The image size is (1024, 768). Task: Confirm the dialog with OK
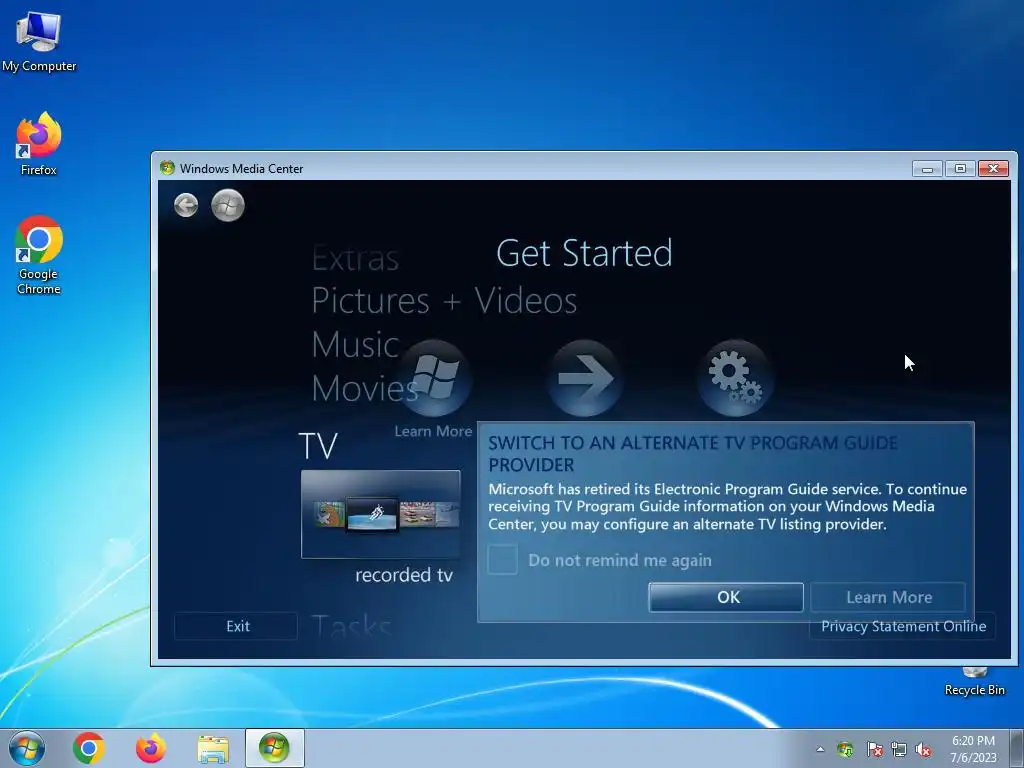pos(726,597)
